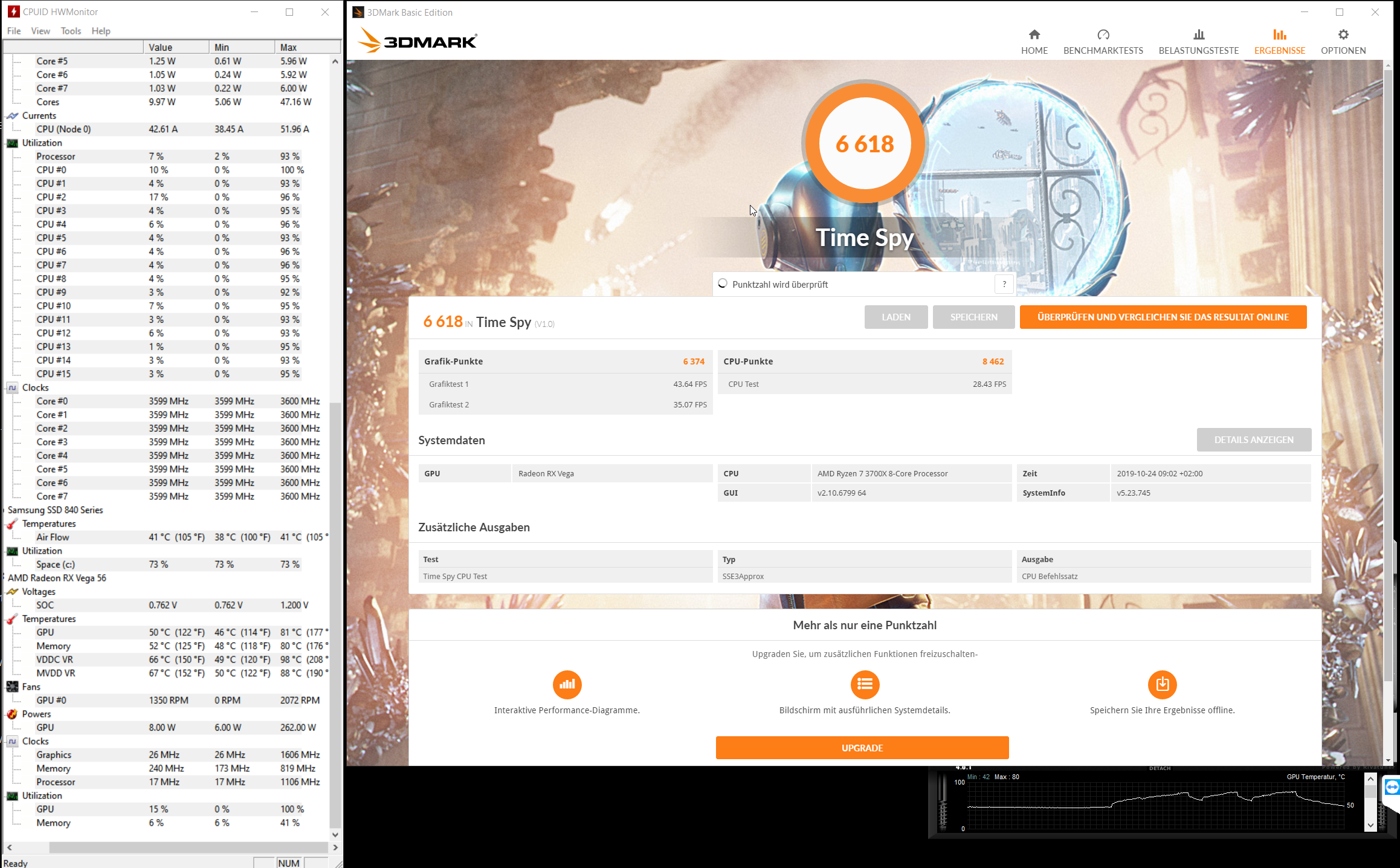1400x868 pixels.
Task: Open the Help menu in HWMonitor
Action: point(101,31)
